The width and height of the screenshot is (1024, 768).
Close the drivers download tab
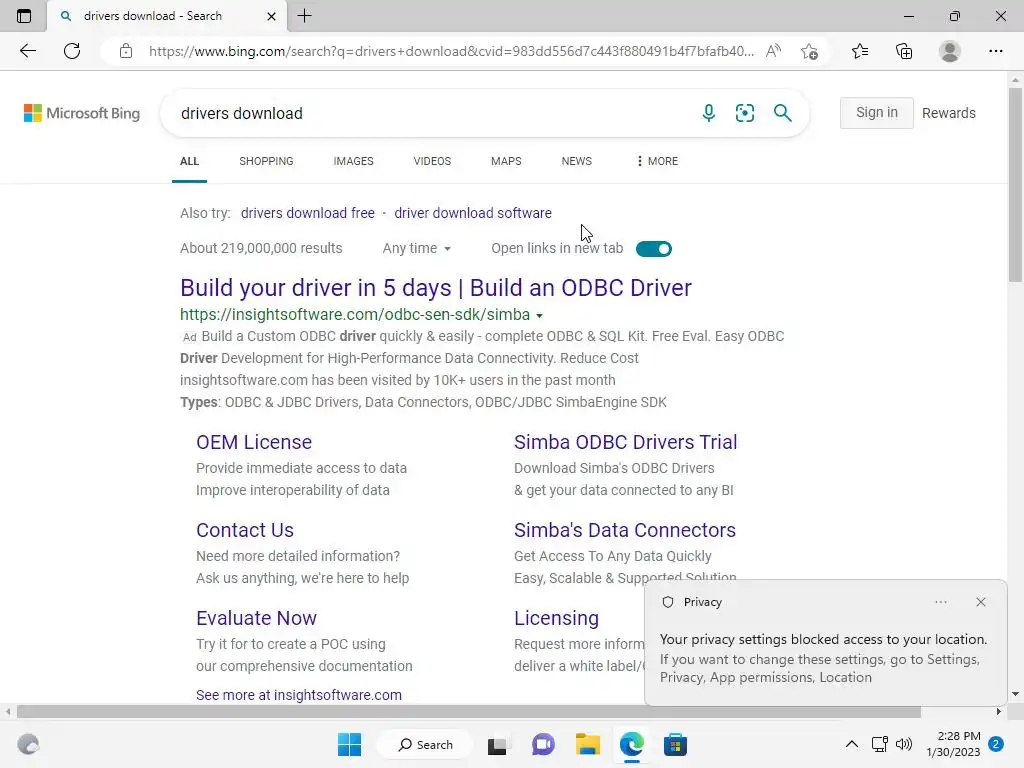pos(271,16)
